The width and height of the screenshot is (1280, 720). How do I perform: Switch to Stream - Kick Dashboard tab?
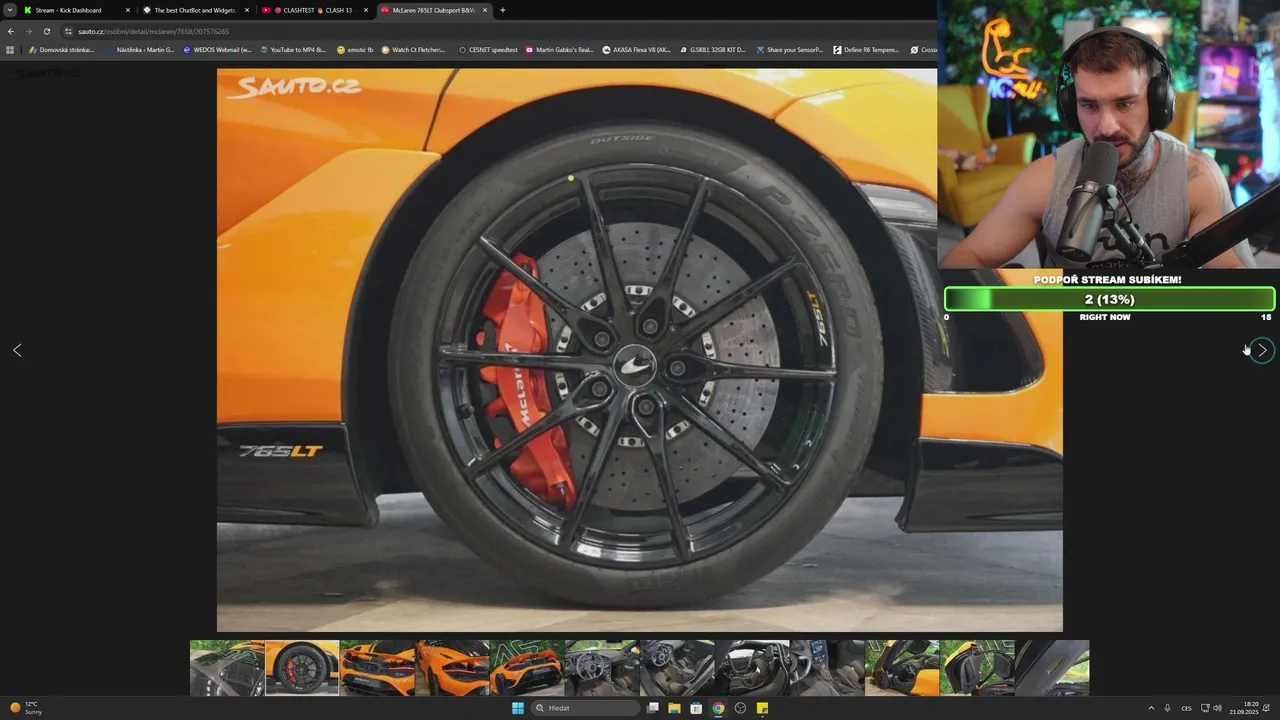(x=76, y=10)
